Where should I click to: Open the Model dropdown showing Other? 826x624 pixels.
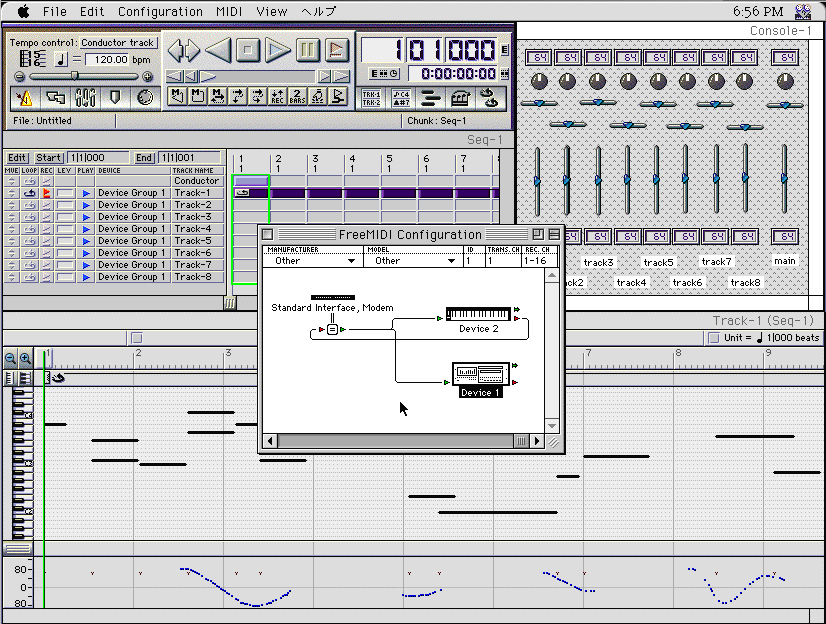click(x=411, y=261)
